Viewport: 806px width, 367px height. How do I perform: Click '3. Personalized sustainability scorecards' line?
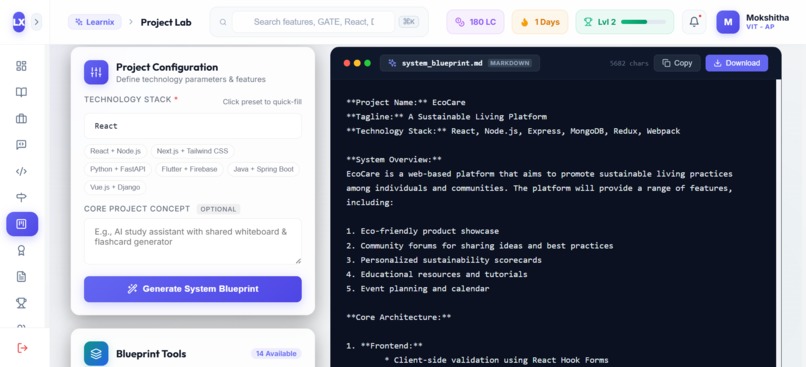444,260
